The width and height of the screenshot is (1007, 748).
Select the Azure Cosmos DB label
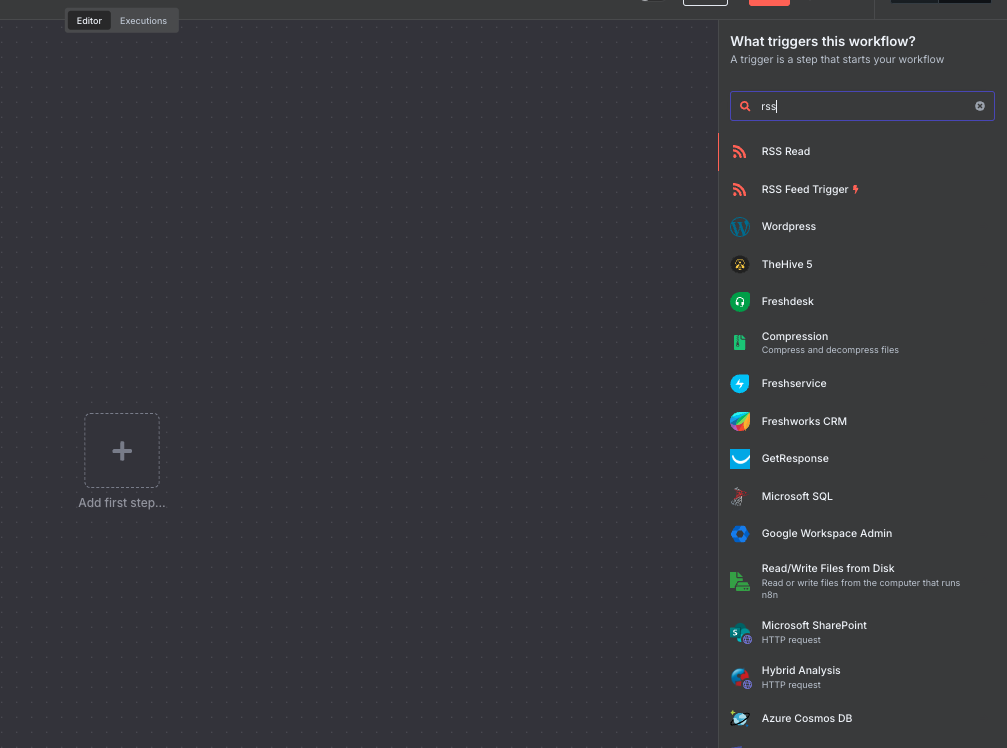point(807,718)
